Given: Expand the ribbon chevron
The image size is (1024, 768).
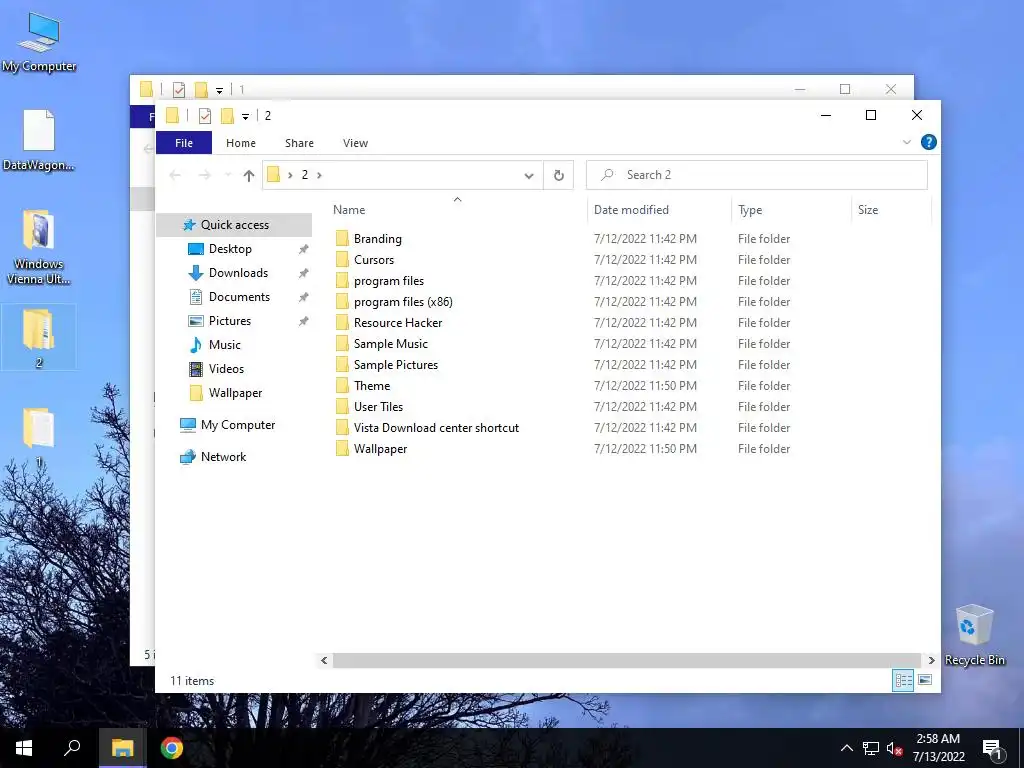Looking at the screenshot, I should click(x=906, y=142).
